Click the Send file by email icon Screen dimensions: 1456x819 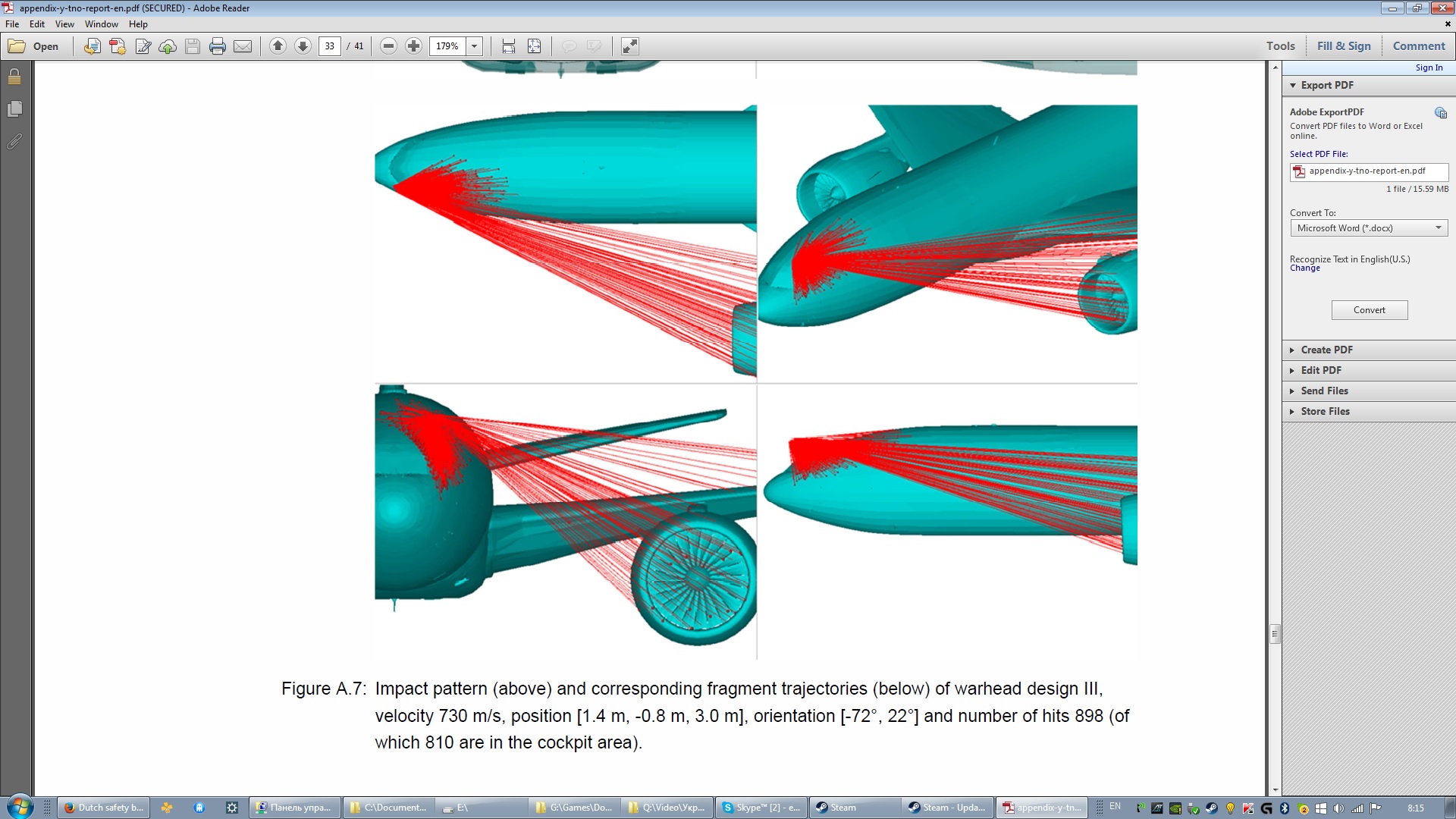(x=243, y=46)
